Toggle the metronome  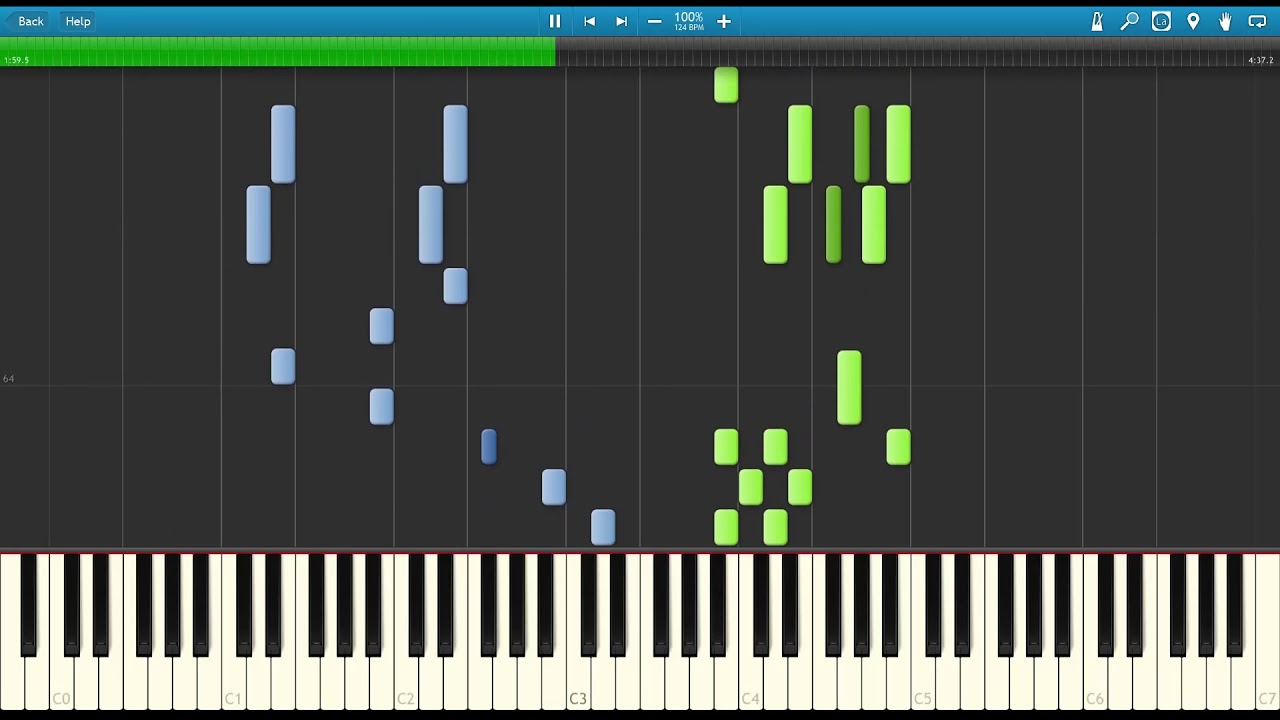(x=1097, y=21)
